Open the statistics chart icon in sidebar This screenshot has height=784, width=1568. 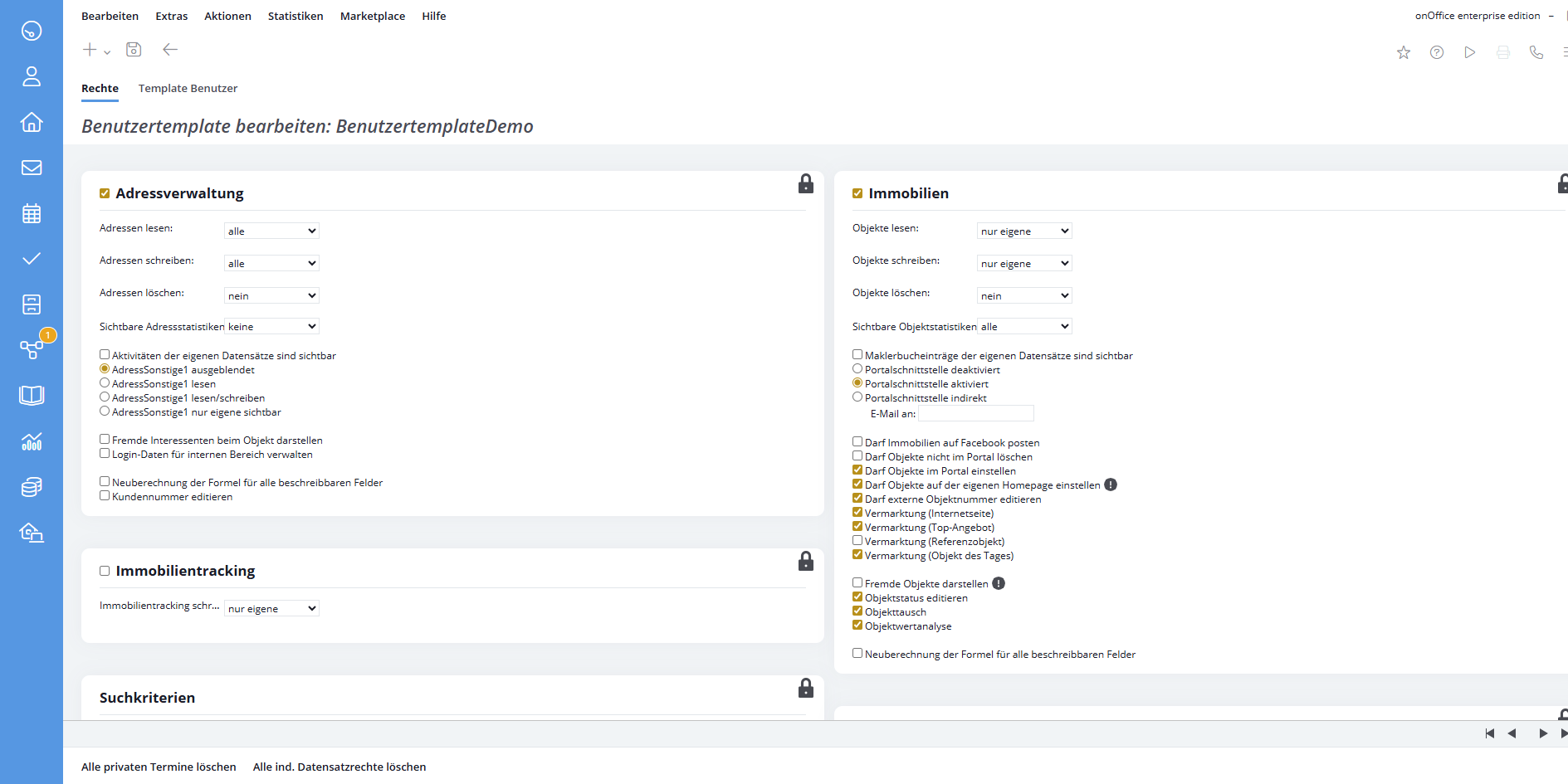click(32, 441)
